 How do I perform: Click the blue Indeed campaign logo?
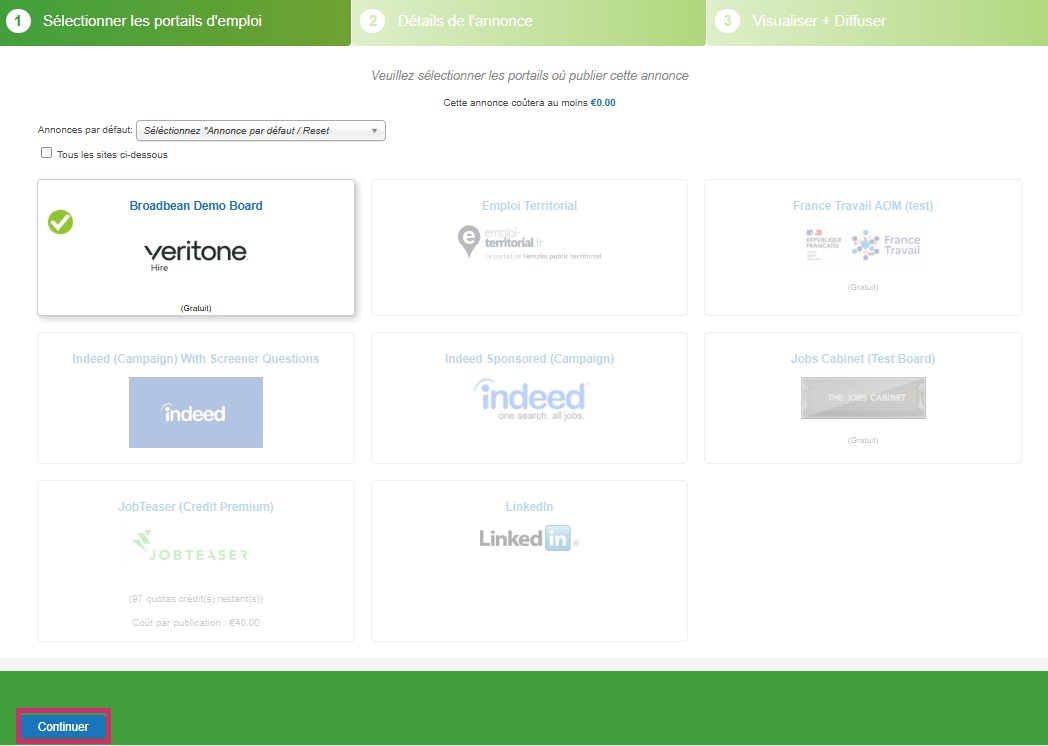196,412
